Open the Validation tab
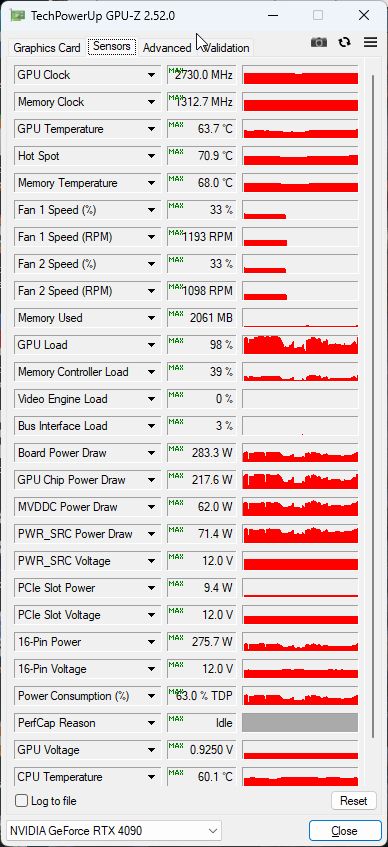 pos(226,48)
